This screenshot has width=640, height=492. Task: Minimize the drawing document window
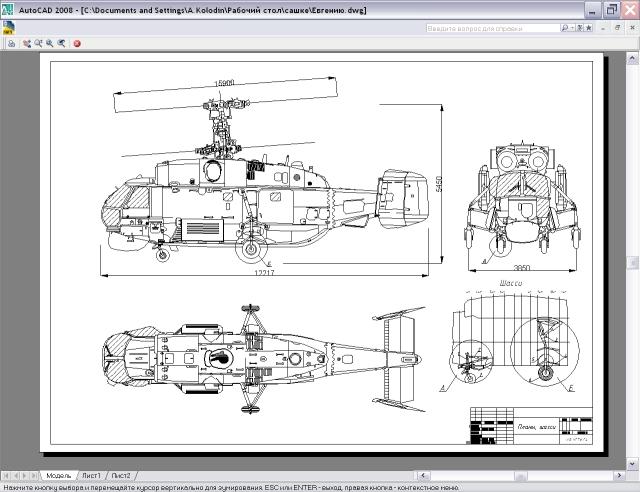pos(603,28)
